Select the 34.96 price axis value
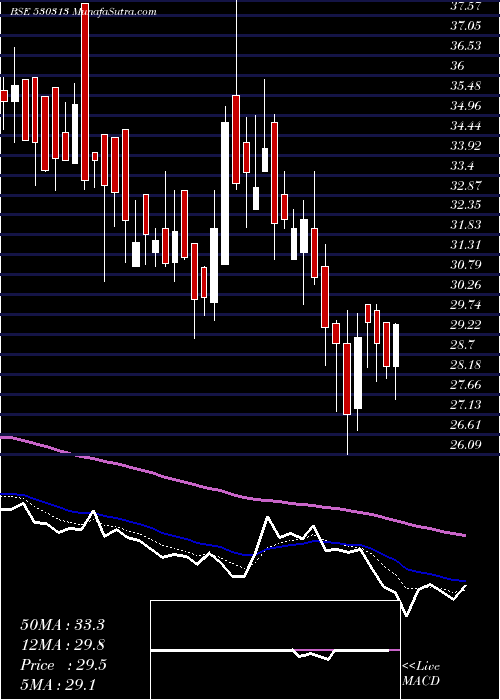The height and width of the screenshot is (700, 500). tap(465, 106)
